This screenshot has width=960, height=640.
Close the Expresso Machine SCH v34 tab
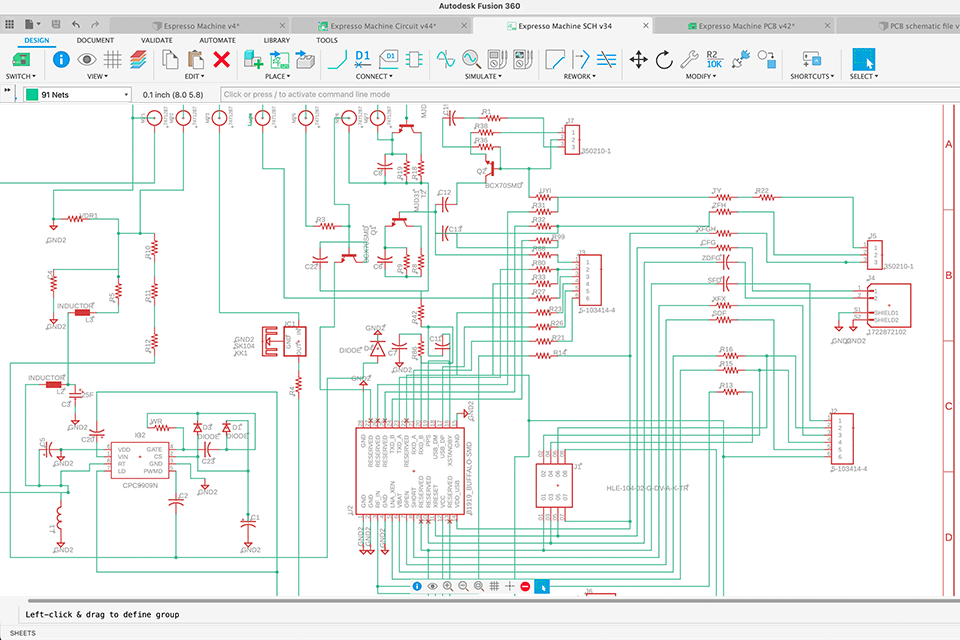[645, 26]
